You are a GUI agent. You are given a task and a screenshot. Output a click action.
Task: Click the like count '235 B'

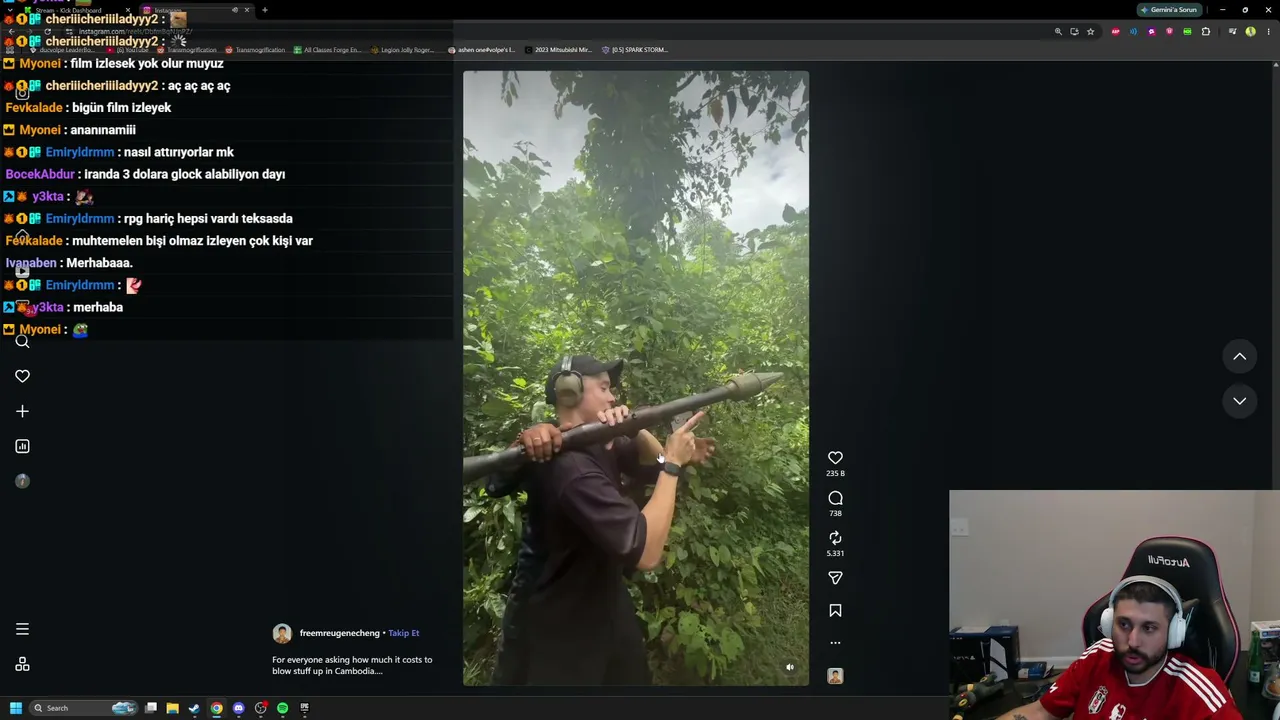[x=835, y=473]
